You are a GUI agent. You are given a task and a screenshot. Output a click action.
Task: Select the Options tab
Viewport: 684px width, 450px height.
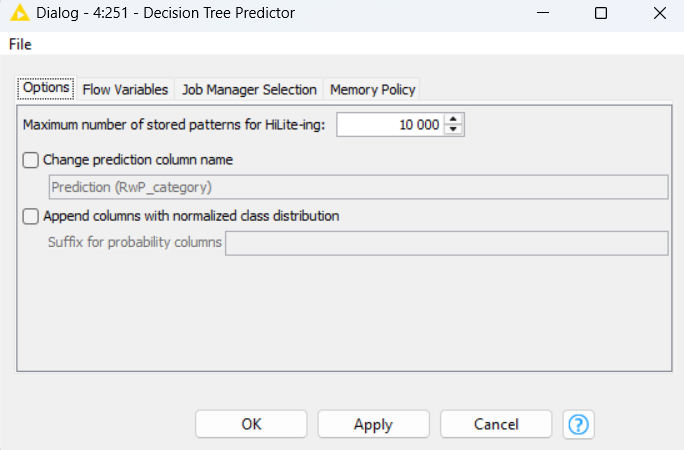46,88
